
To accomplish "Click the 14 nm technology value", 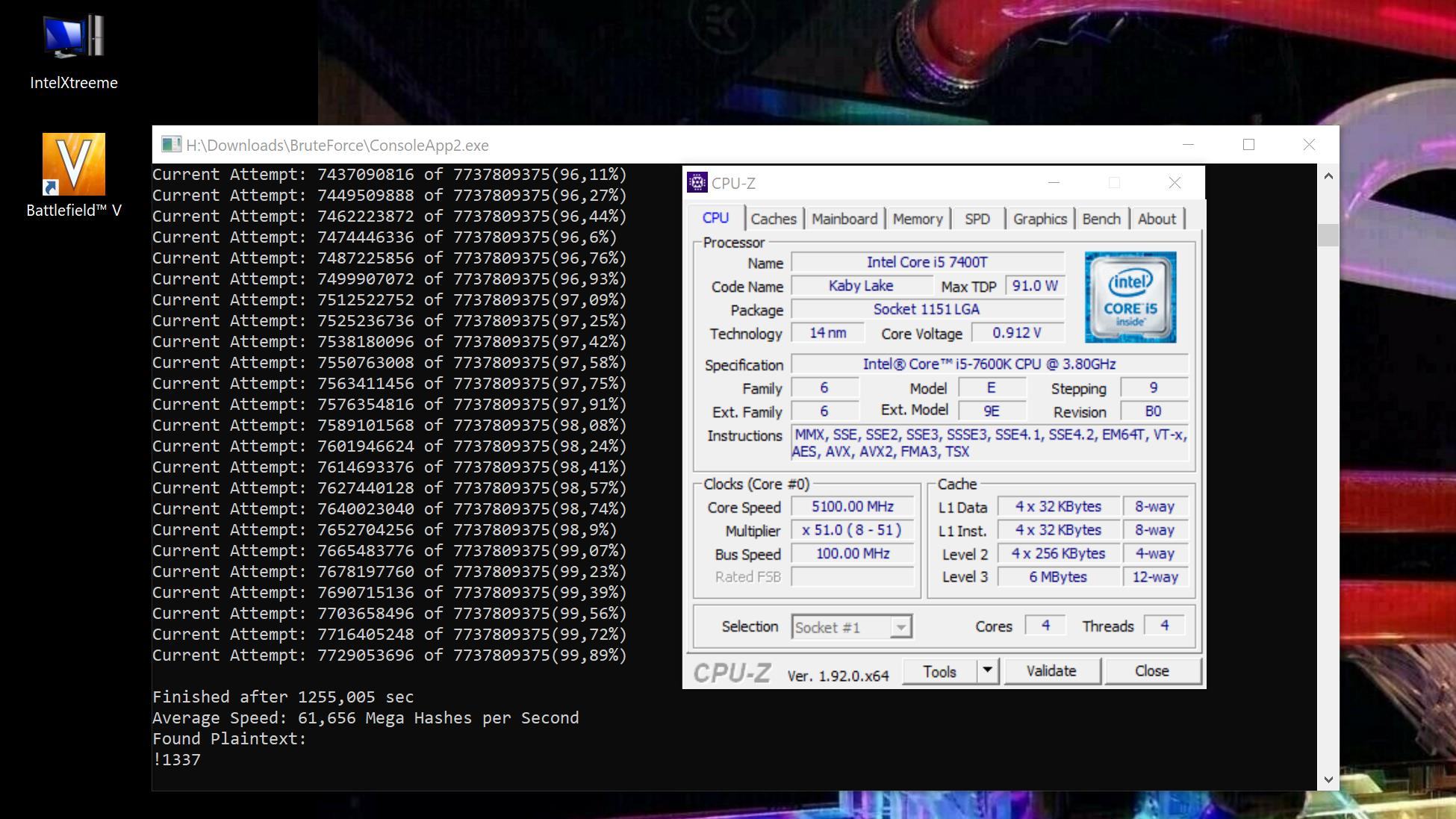I will click(828, 333).
